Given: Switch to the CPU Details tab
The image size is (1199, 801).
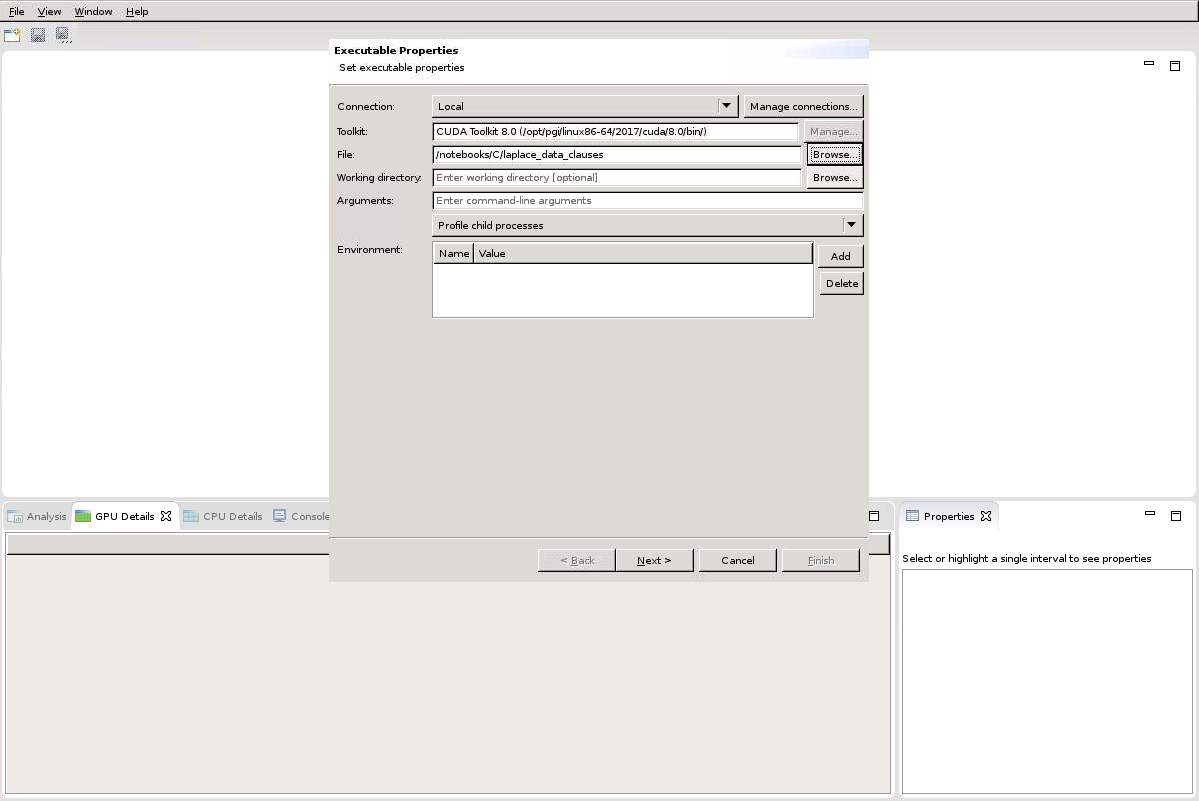Looking at the screenshot, I should [x=223, y=516].
